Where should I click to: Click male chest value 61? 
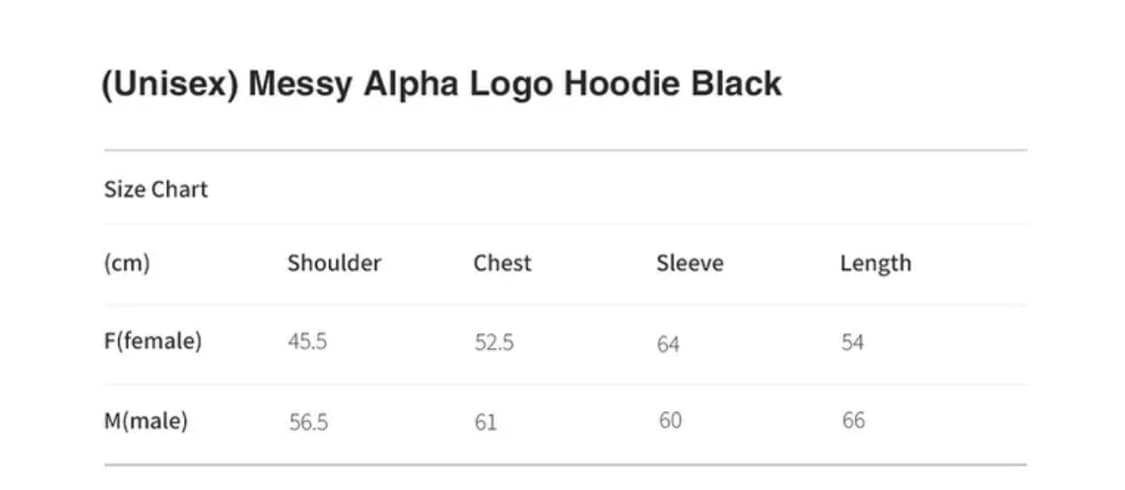click(x=485, y=423)
